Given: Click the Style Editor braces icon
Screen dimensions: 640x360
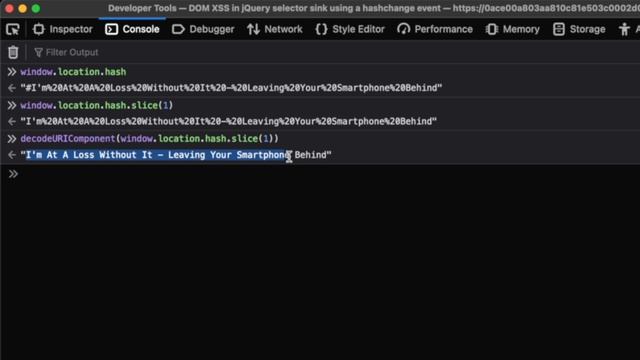Looking at the screenshot, I should point(321,29).
